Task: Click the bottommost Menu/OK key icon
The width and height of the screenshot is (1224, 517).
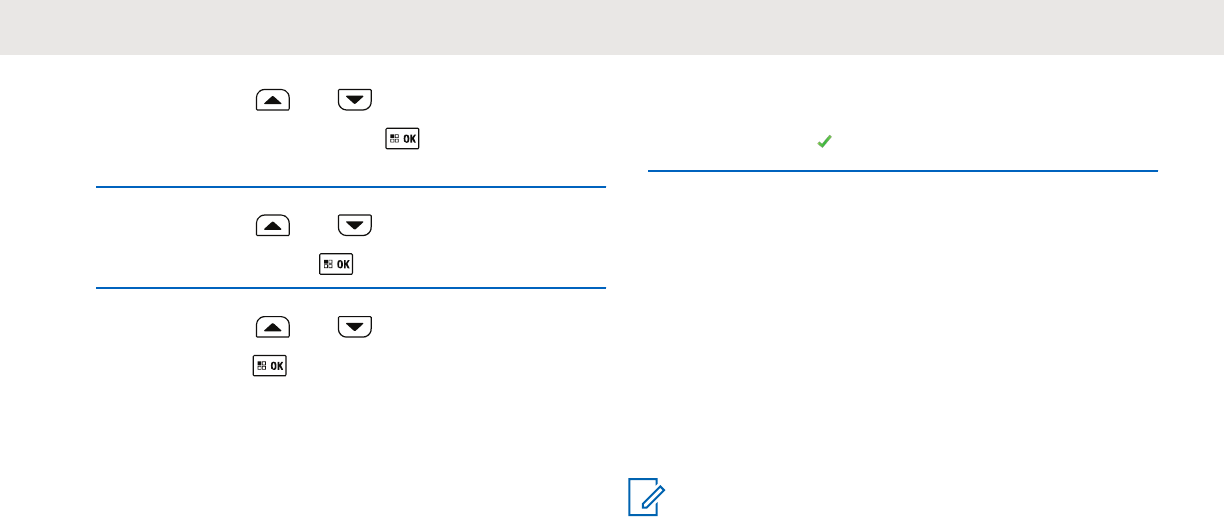Action: pyautogui.click(x=271, y=366)
